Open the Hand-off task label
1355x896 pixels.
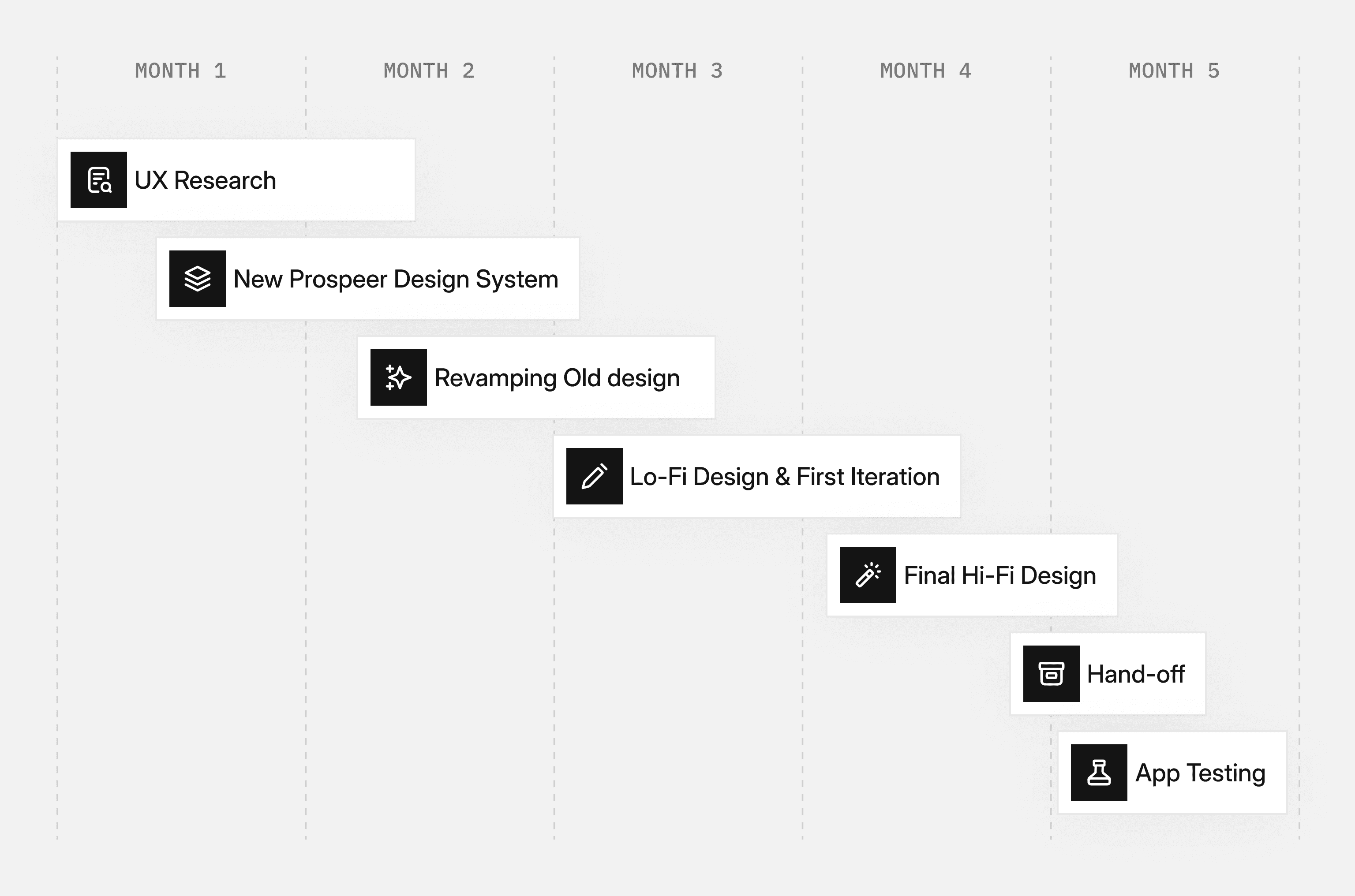coord(1136,674)
